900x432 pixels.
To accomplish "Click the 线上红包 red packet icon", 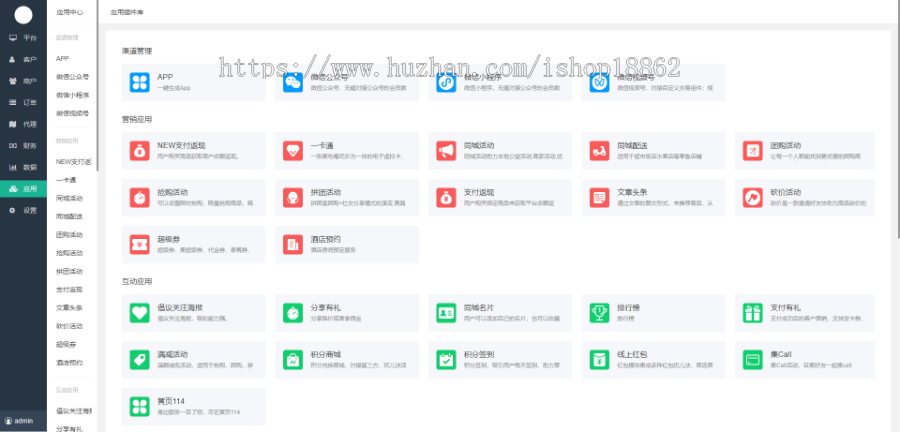I will tap(599, 360).
